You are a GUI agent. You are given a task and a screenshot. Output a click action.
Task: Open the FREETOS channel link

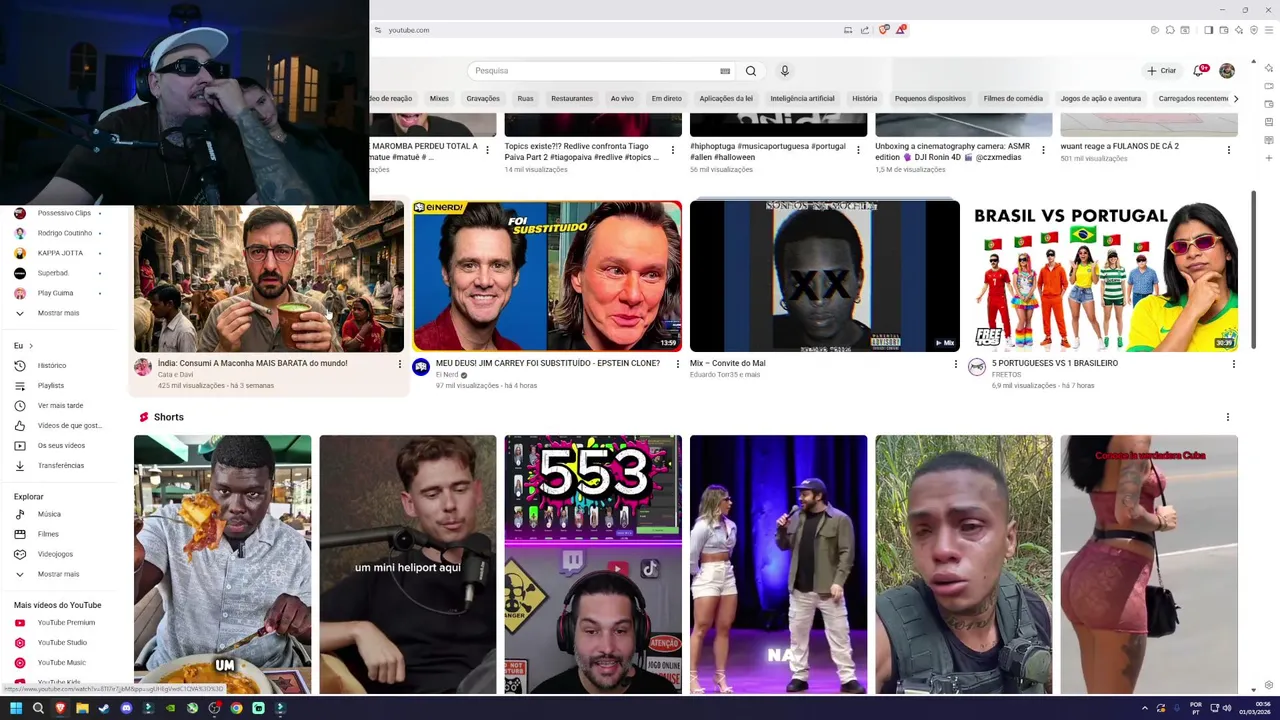click(1006, 375)
